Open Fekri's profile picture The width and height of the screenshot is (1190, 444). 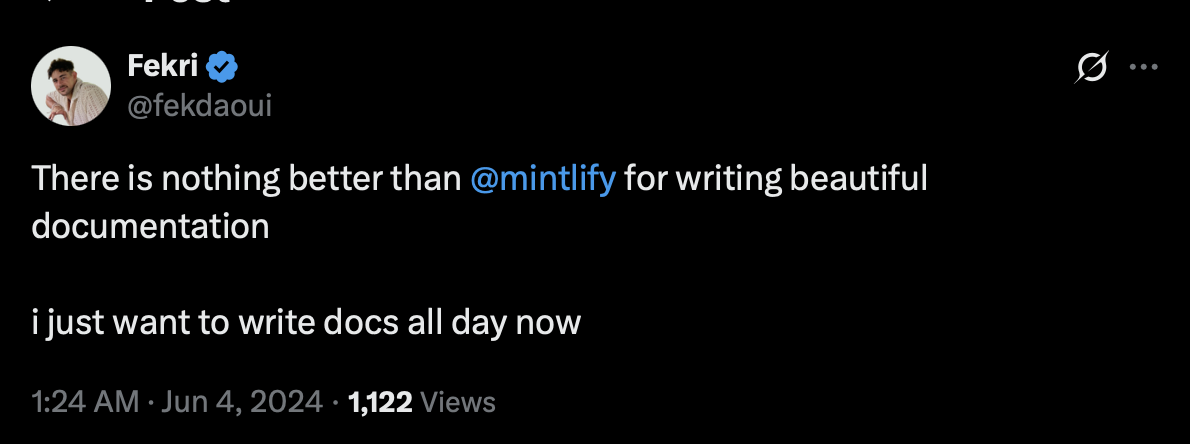click(71, 86)
